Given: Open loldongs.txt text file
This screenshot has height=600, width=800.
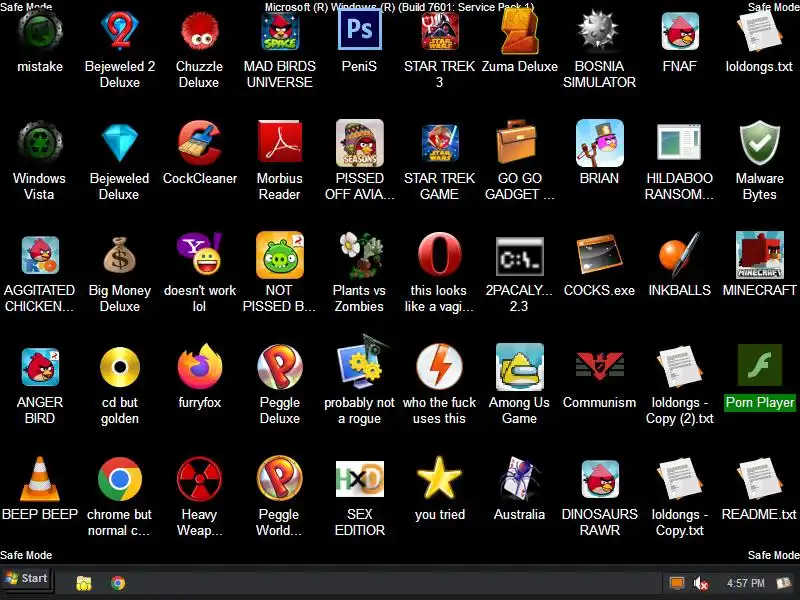Looking at the screenshot, I should (x=760, y=32).
